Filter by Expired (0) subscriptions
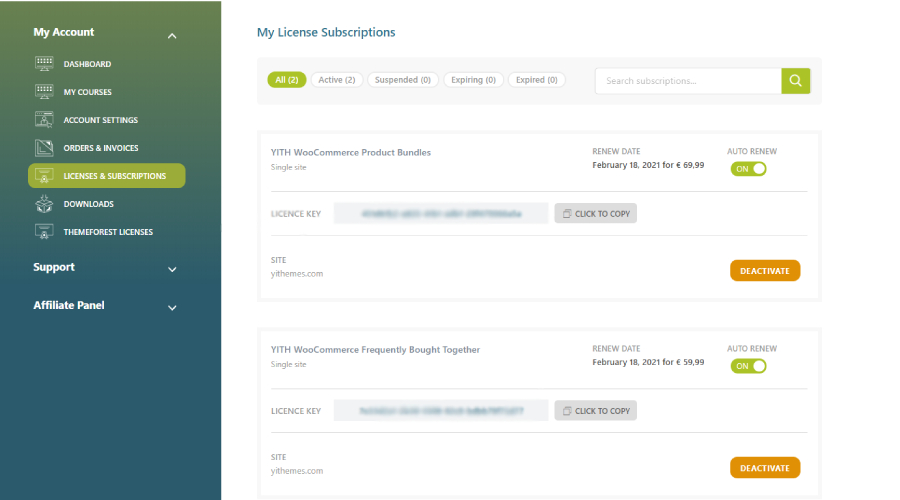This screenshot has width=900, height=500. click(x=537, y=80)
